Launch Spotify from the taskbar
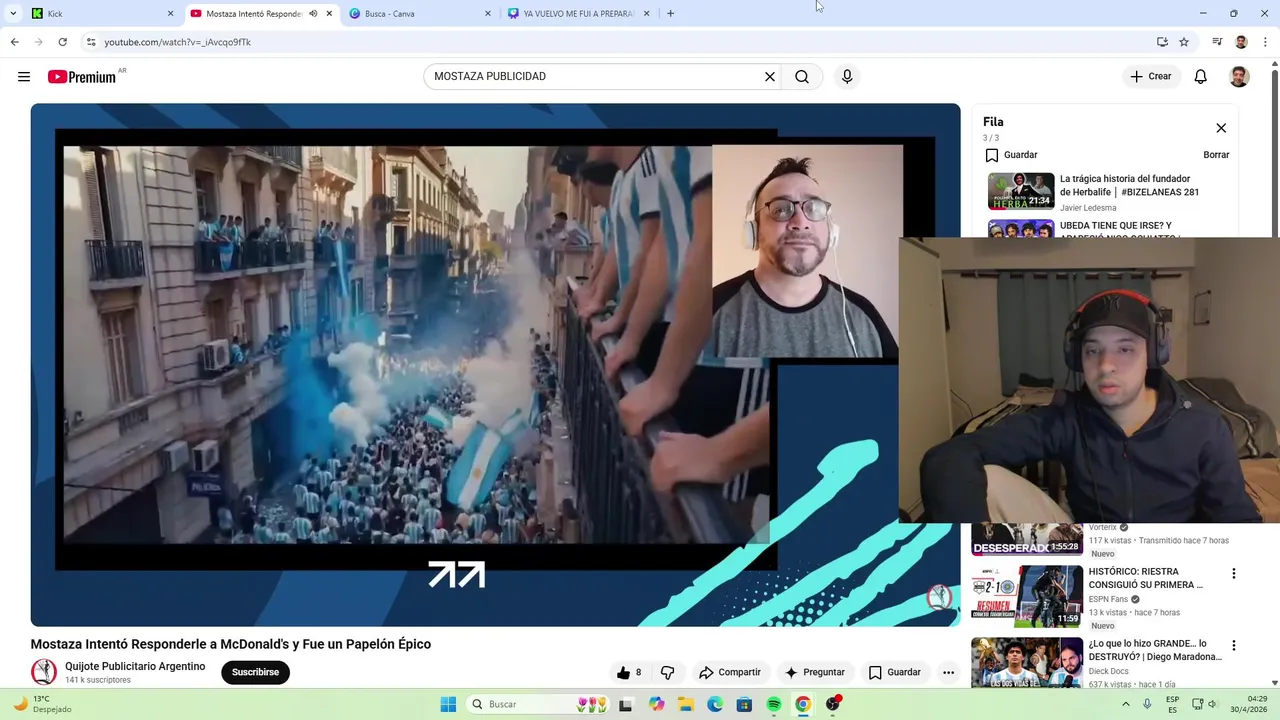Screen dimensions: 1280x720 click(x=774, y=704)
